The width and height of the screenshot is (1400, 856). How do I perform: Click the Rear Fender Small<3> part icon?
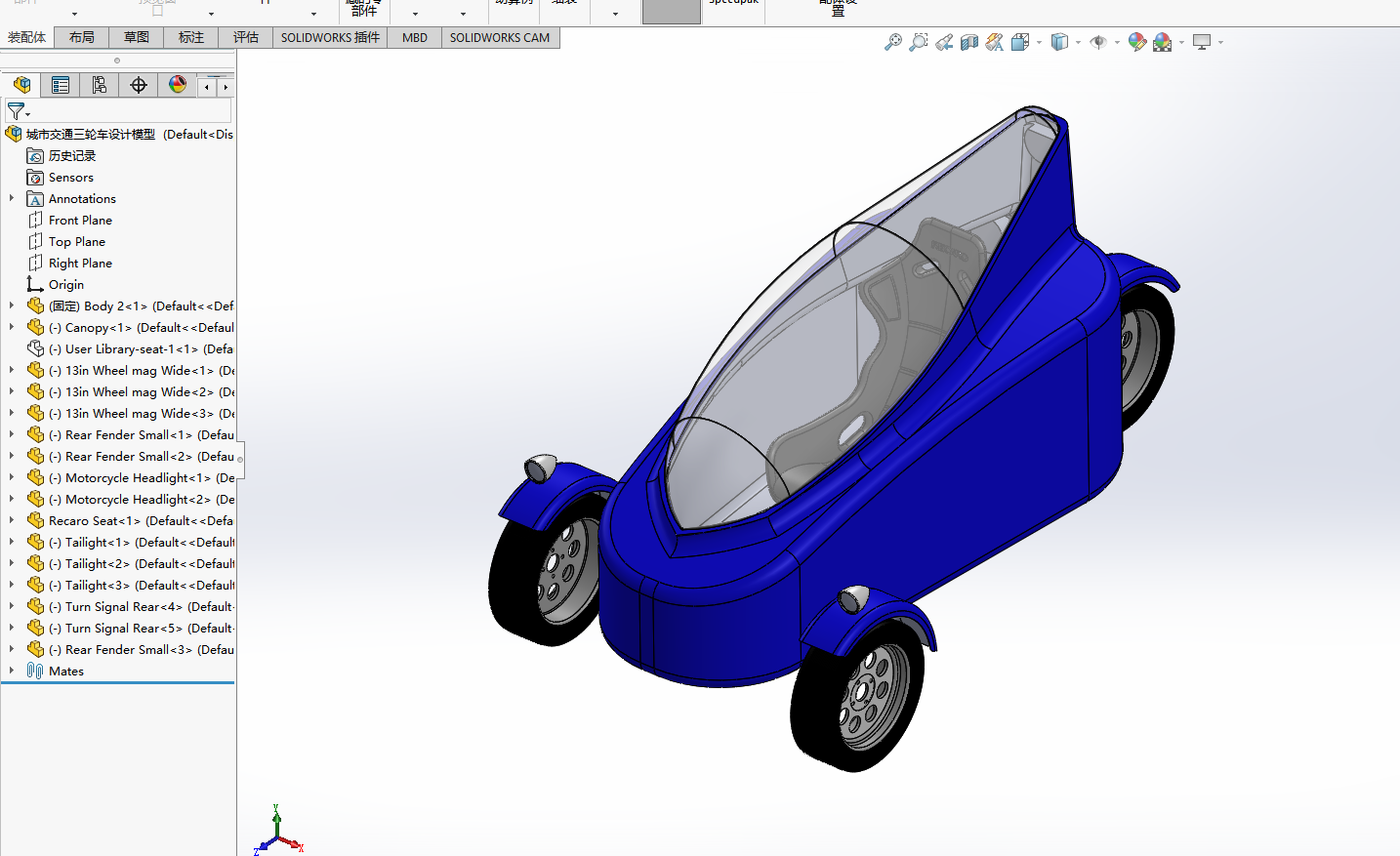[x=36, y=649]
